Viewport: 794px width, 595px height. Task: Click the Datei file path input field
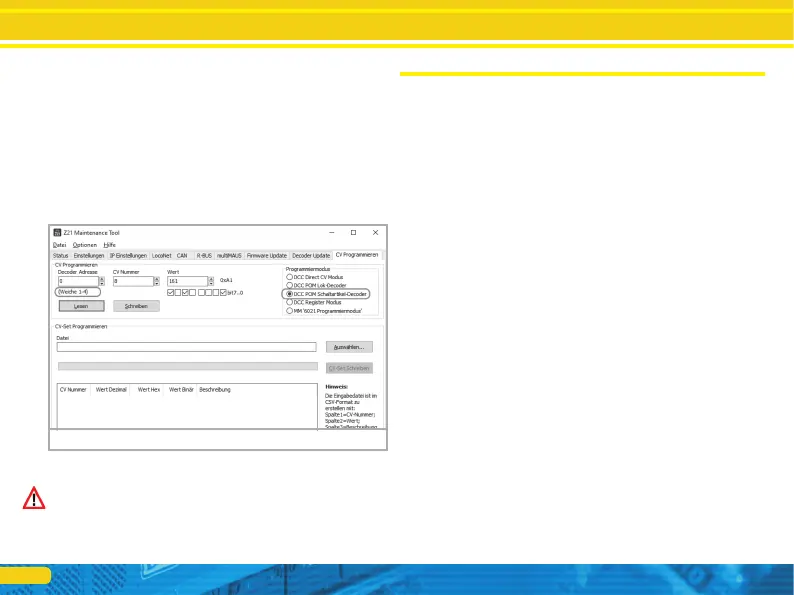click(186, 347)
